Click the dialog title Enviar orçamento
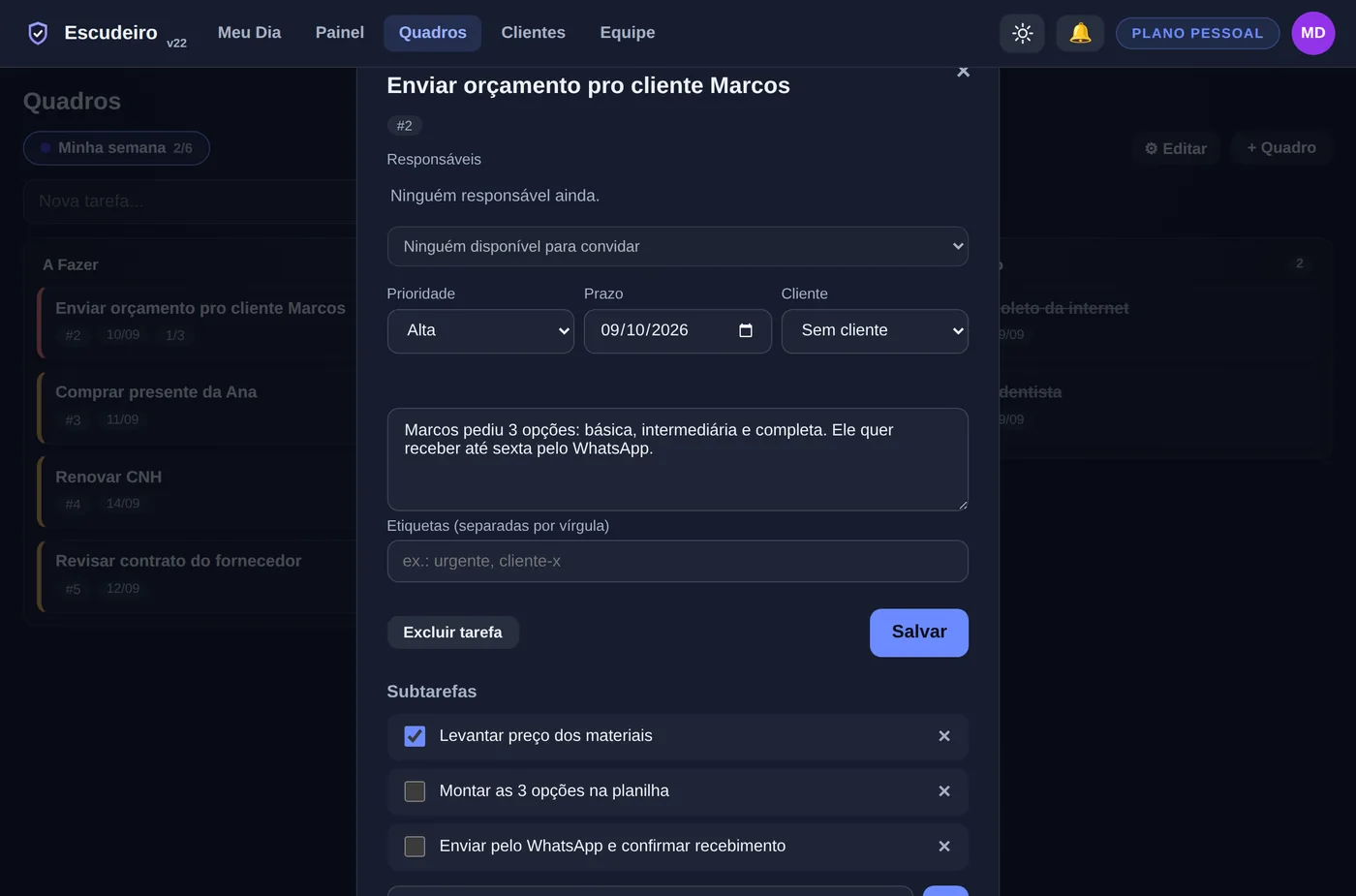Screen dimensions: 1356x896 pyautogui.click(x=588, y=85)
